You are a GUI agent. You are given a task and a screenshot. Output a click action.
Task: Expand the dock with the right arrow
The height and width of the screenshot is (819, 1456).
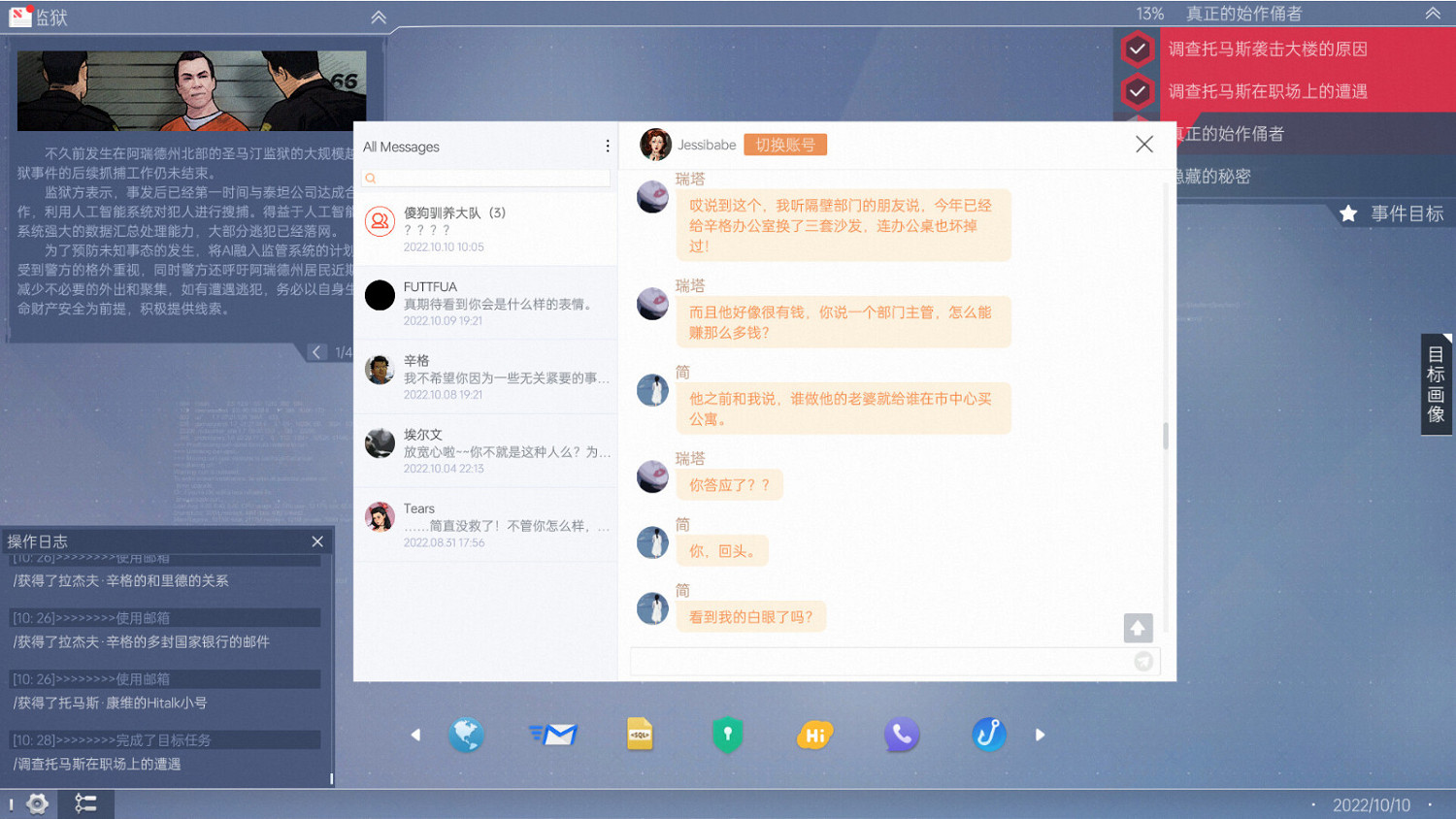(1040, 735)
